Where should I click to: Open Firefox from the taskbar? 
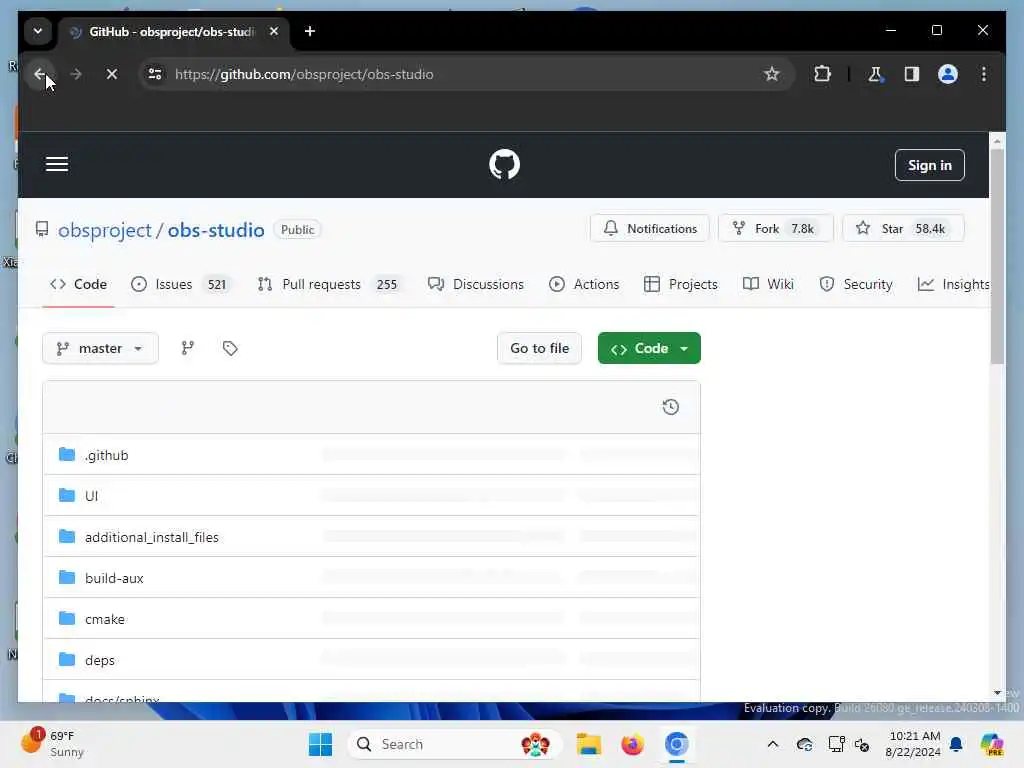click(632, 744)
